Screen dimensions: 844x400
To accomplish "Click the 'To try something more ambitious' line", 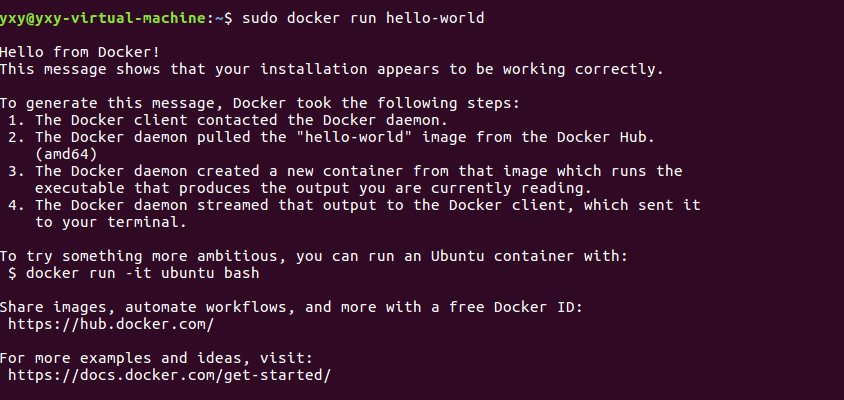I will [x=313, y=256].
